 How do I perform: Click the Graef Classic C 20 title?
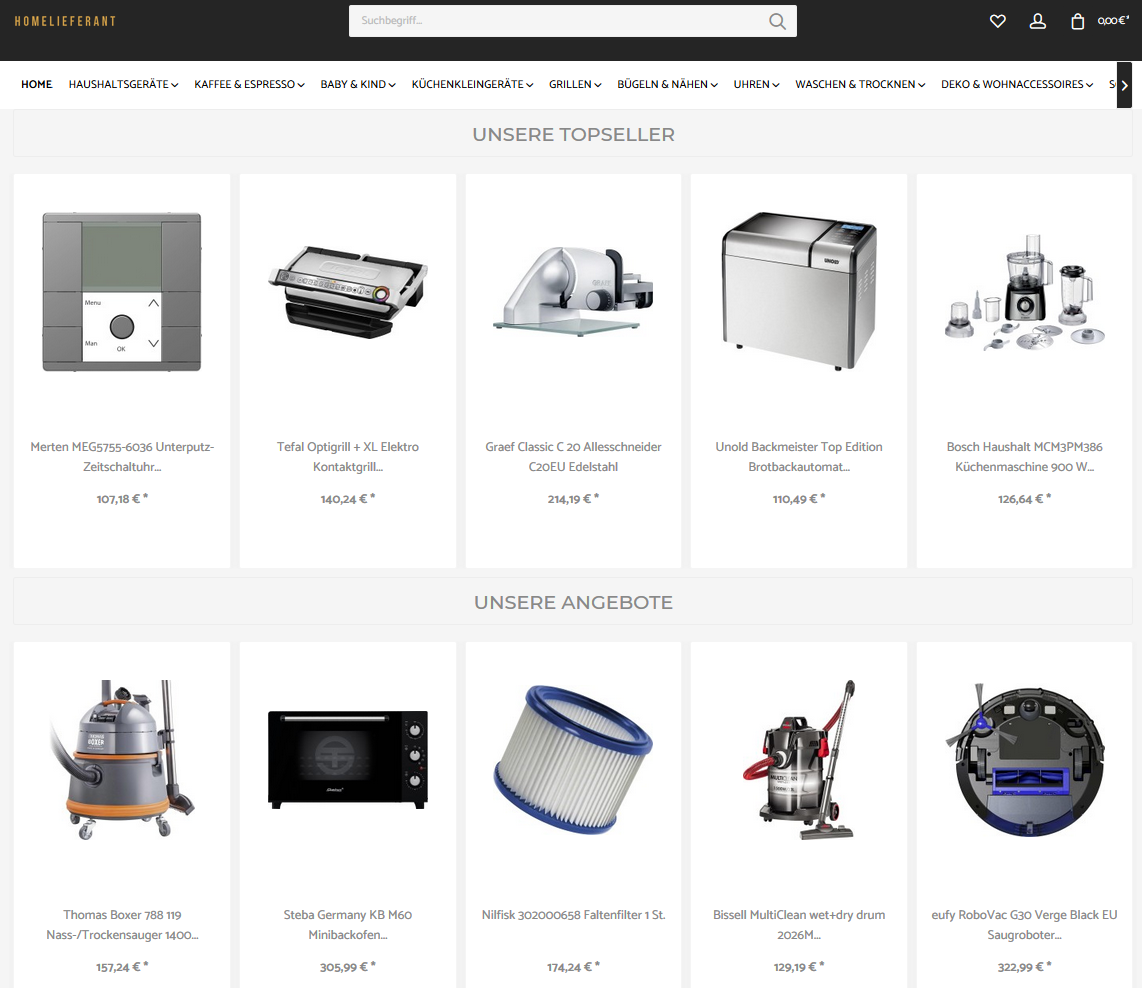pyautogui.click(x=573, y=457)
